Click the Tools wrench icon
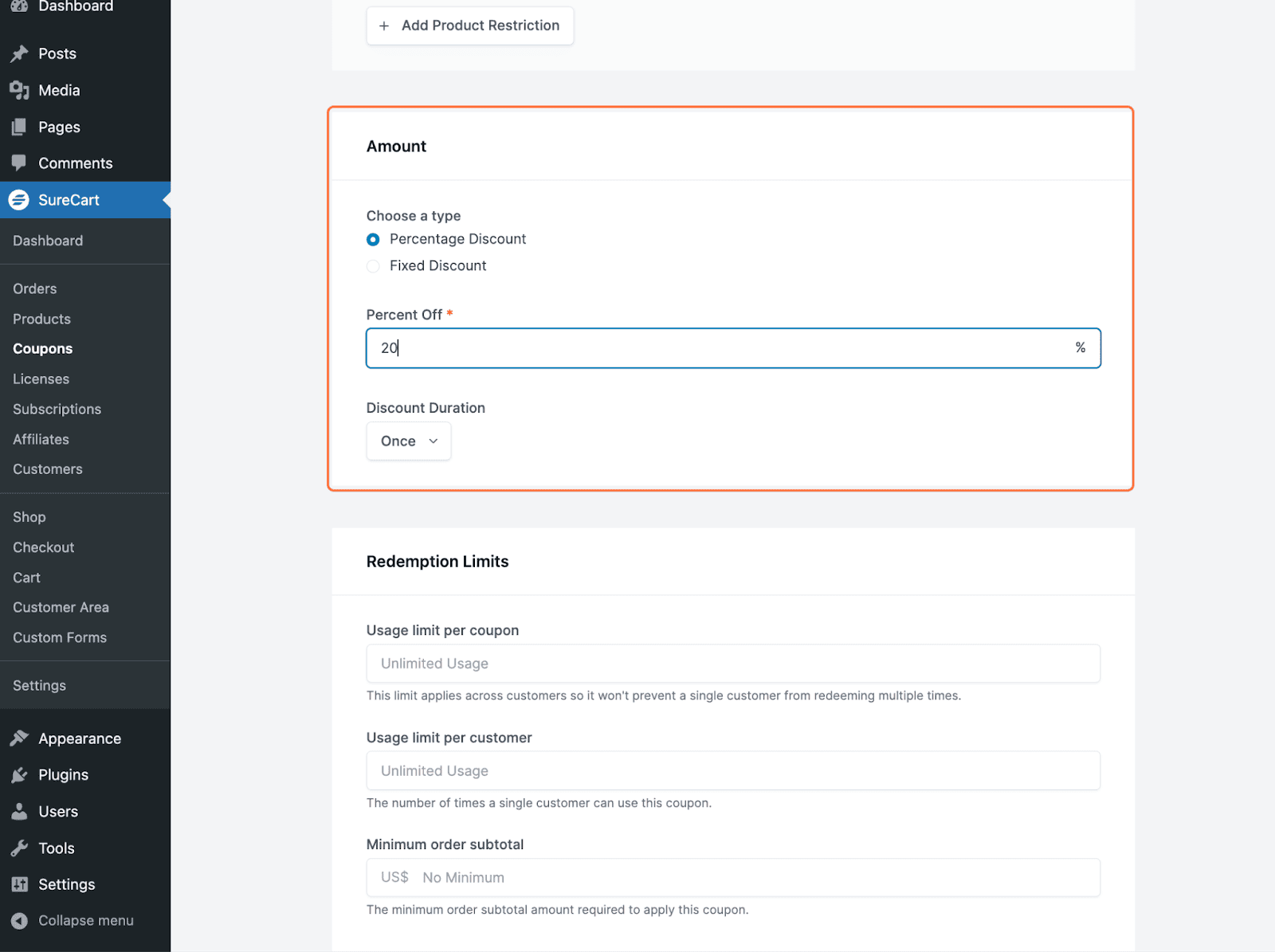1275x952 pixels. [x=19, y=848]
